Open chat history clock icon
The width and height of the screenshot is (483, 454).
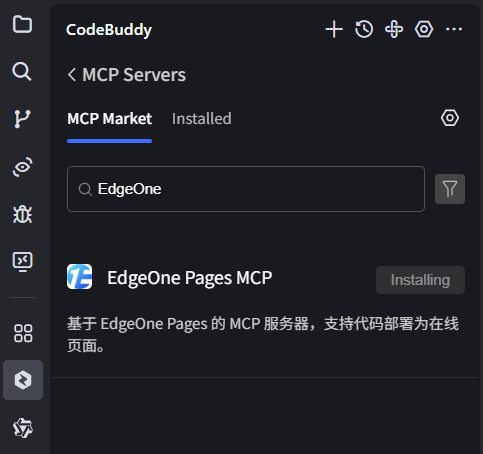point(364,29)
